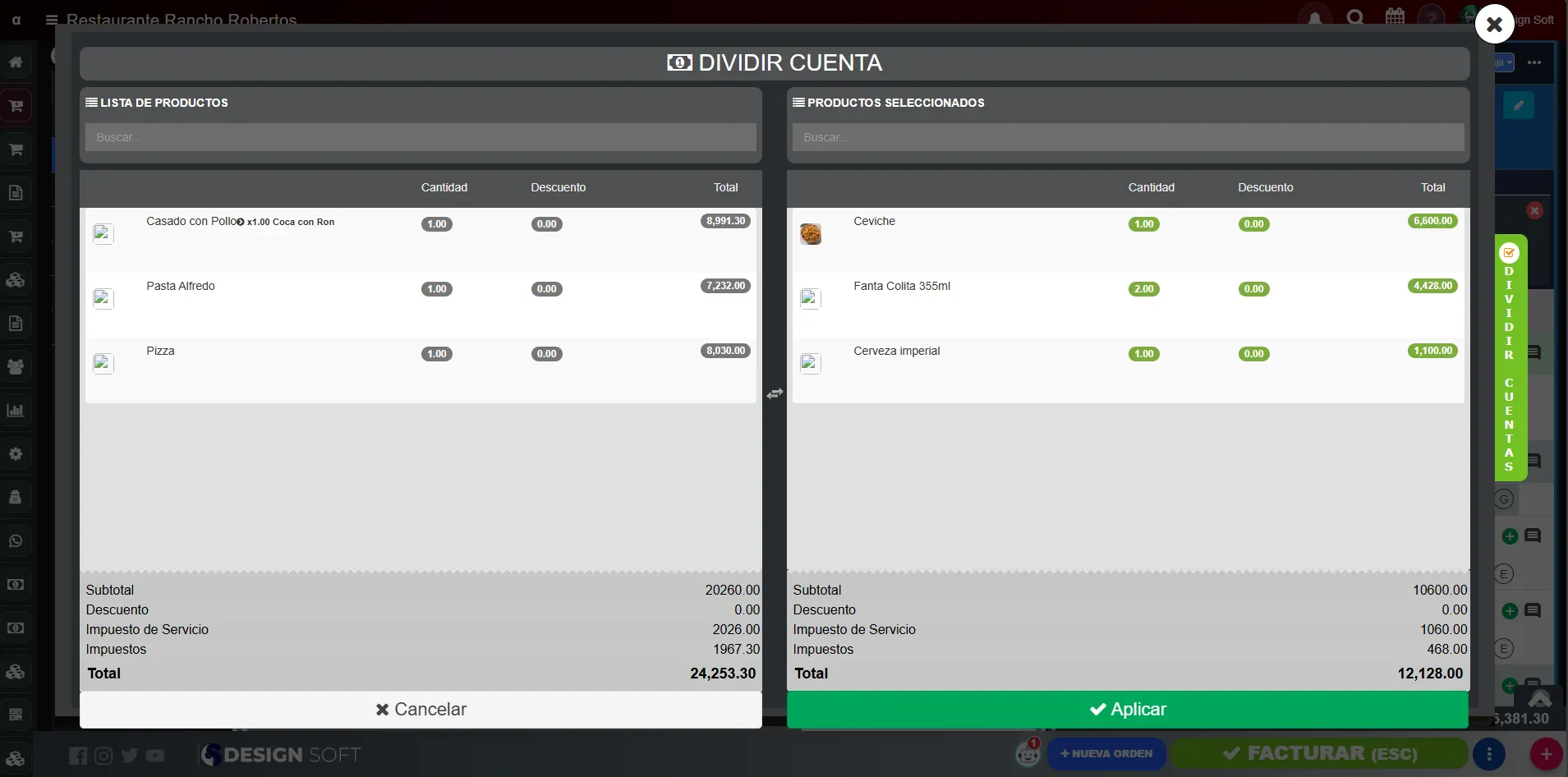Screen dimensions: 1568x777
Task: Click the 6,600.00 total of Ceviche
Action: coord(1433,221)
